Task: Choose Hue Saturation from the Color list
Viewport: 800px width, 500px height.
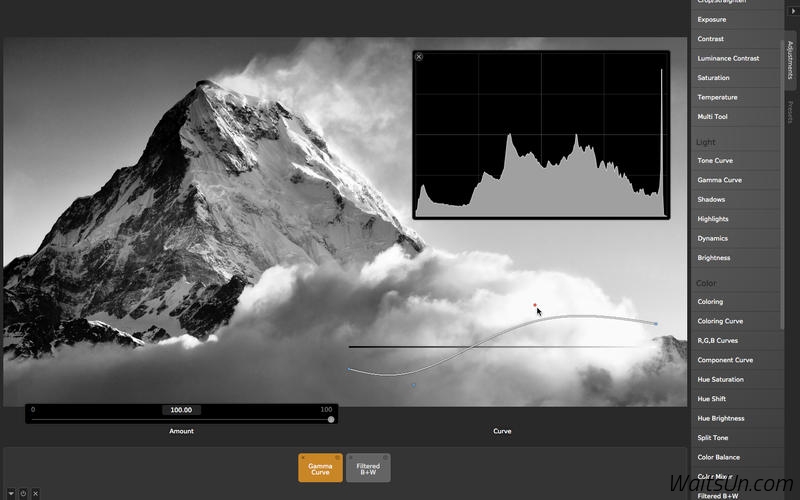Action: click(x=720, y=380)
